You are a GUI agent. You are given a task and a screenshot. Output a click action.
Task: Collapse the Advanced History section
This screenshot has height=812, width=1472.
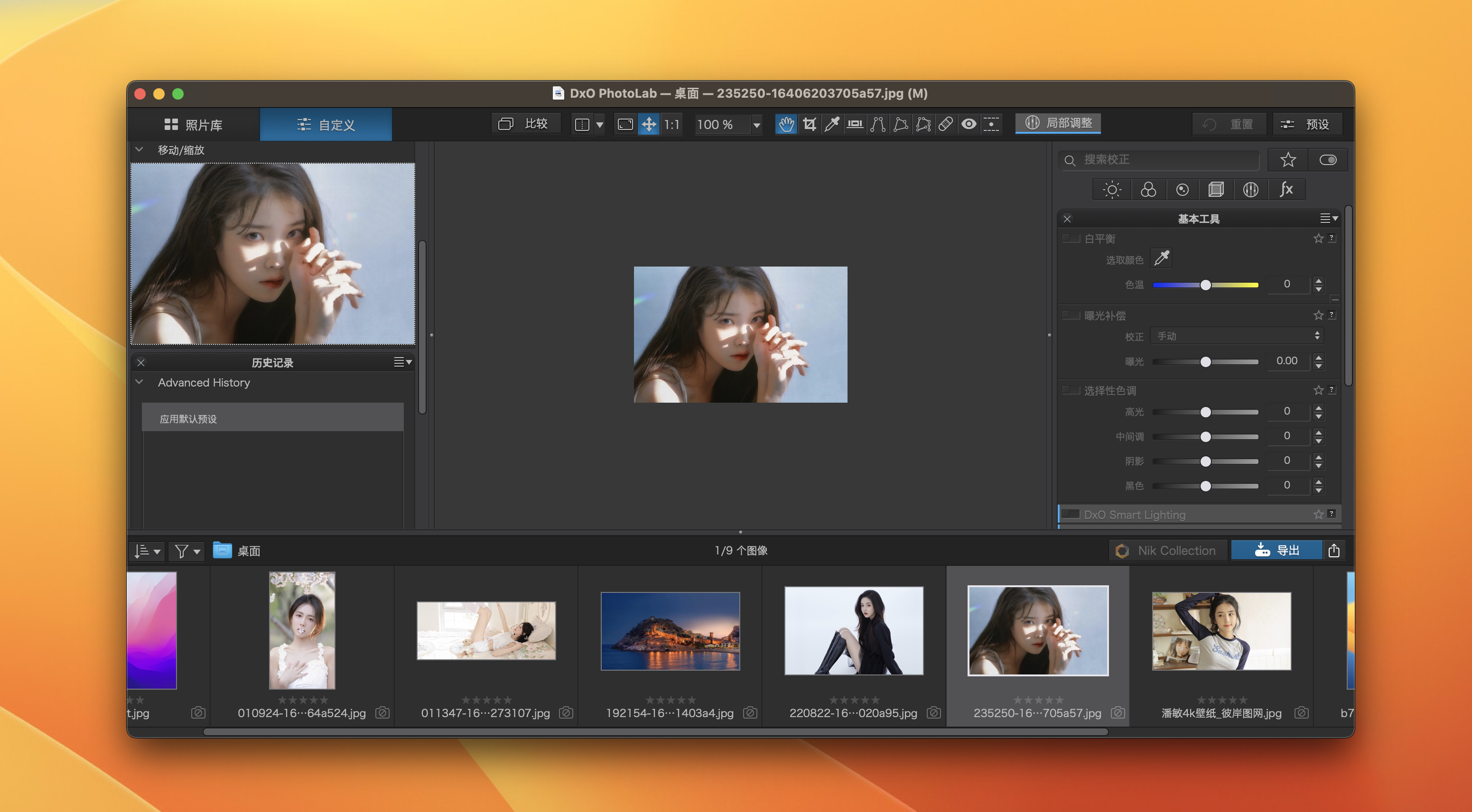140,382
